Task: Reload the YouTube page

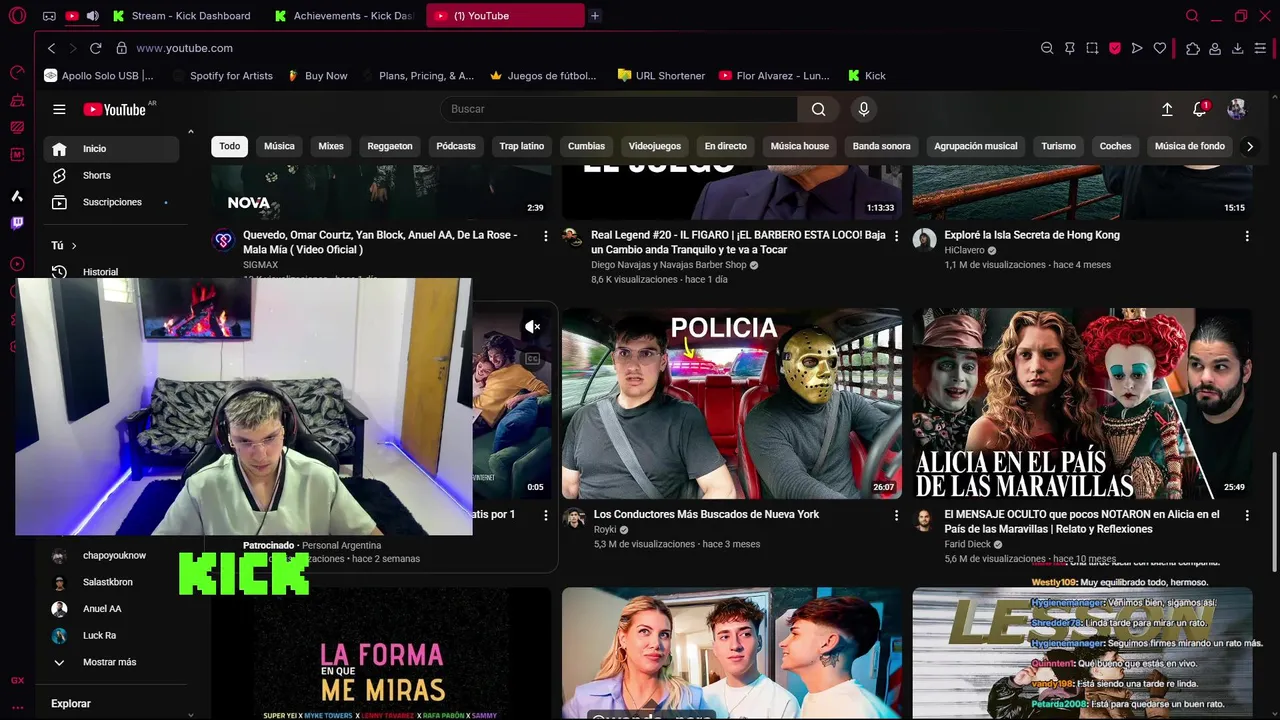Action: [x=95, y=48]
